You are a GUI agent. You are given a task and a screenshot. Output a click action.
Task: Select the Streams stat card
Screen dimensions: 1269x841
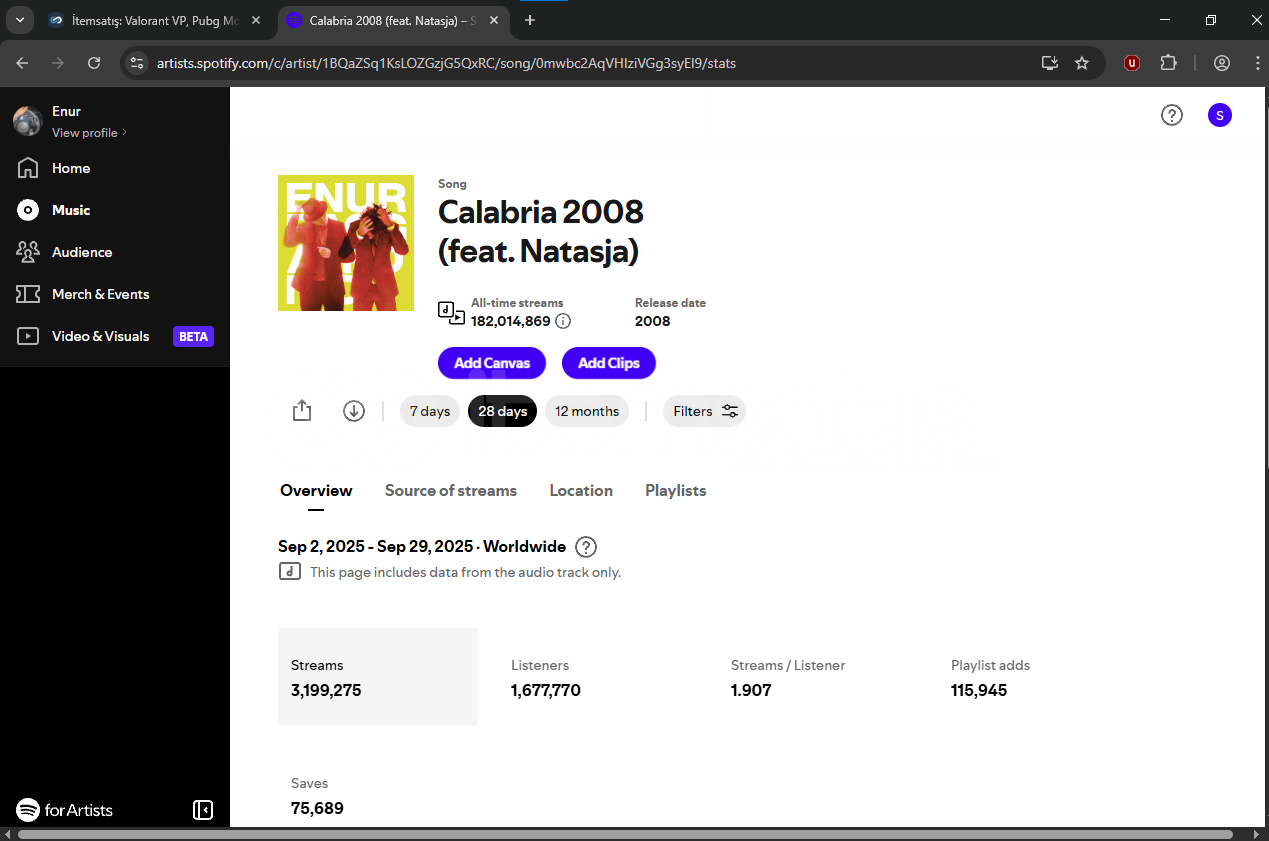click(x=378, y=677)
